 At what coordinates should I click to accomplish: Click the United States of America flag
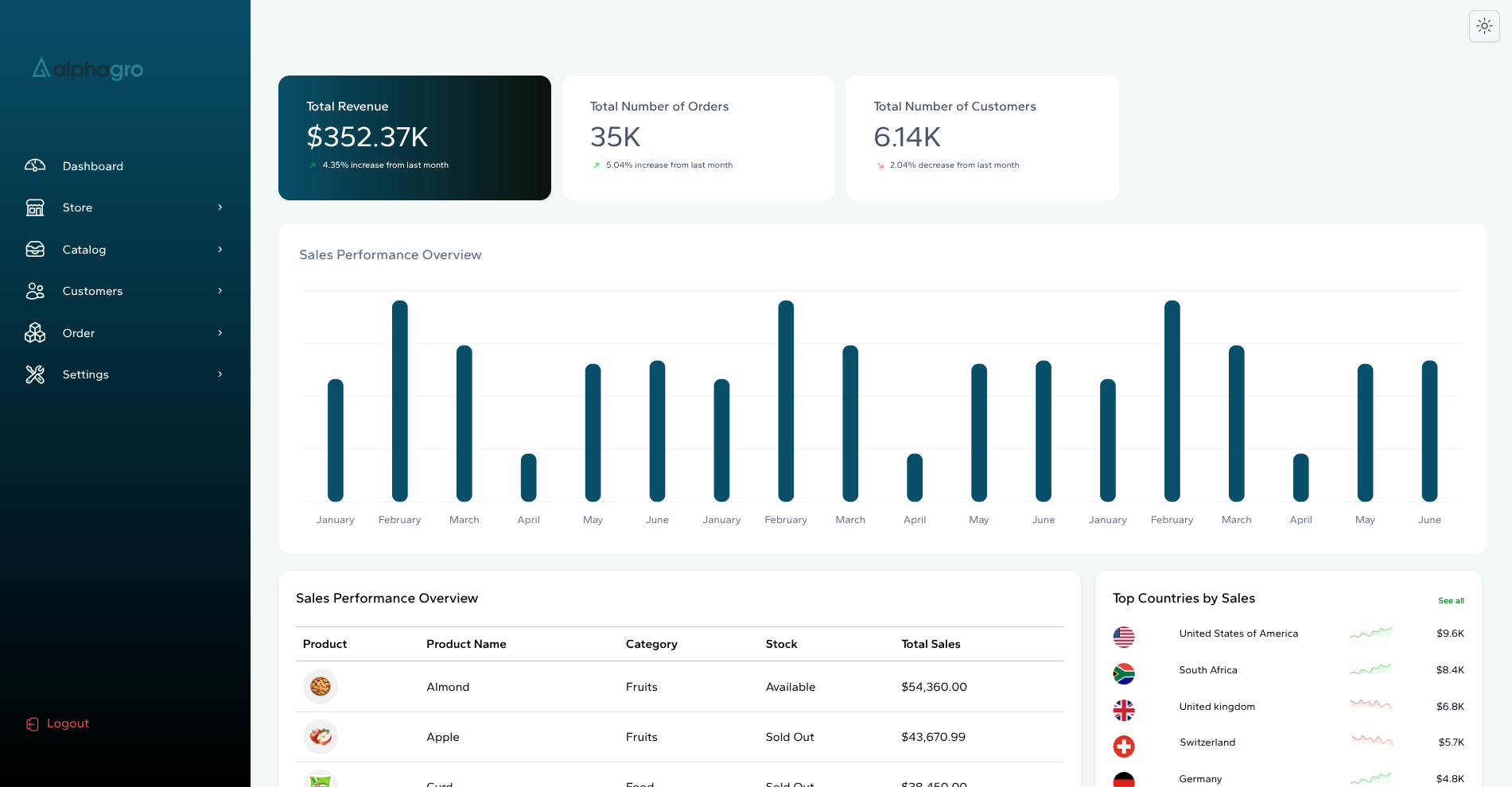click(x=1124, y=637)
